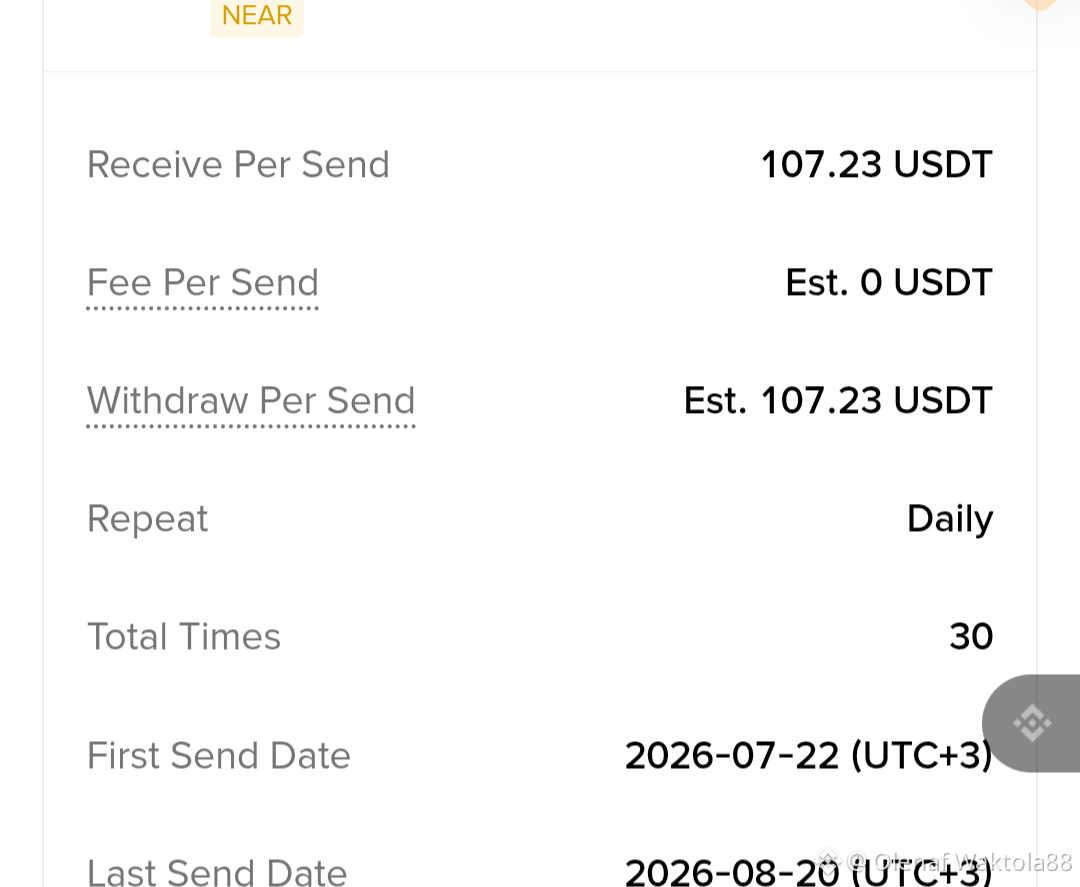This screenshot has width=1080, height=887.
Task: Click the Waktola88 watermark username
Action: (1015, 862)
